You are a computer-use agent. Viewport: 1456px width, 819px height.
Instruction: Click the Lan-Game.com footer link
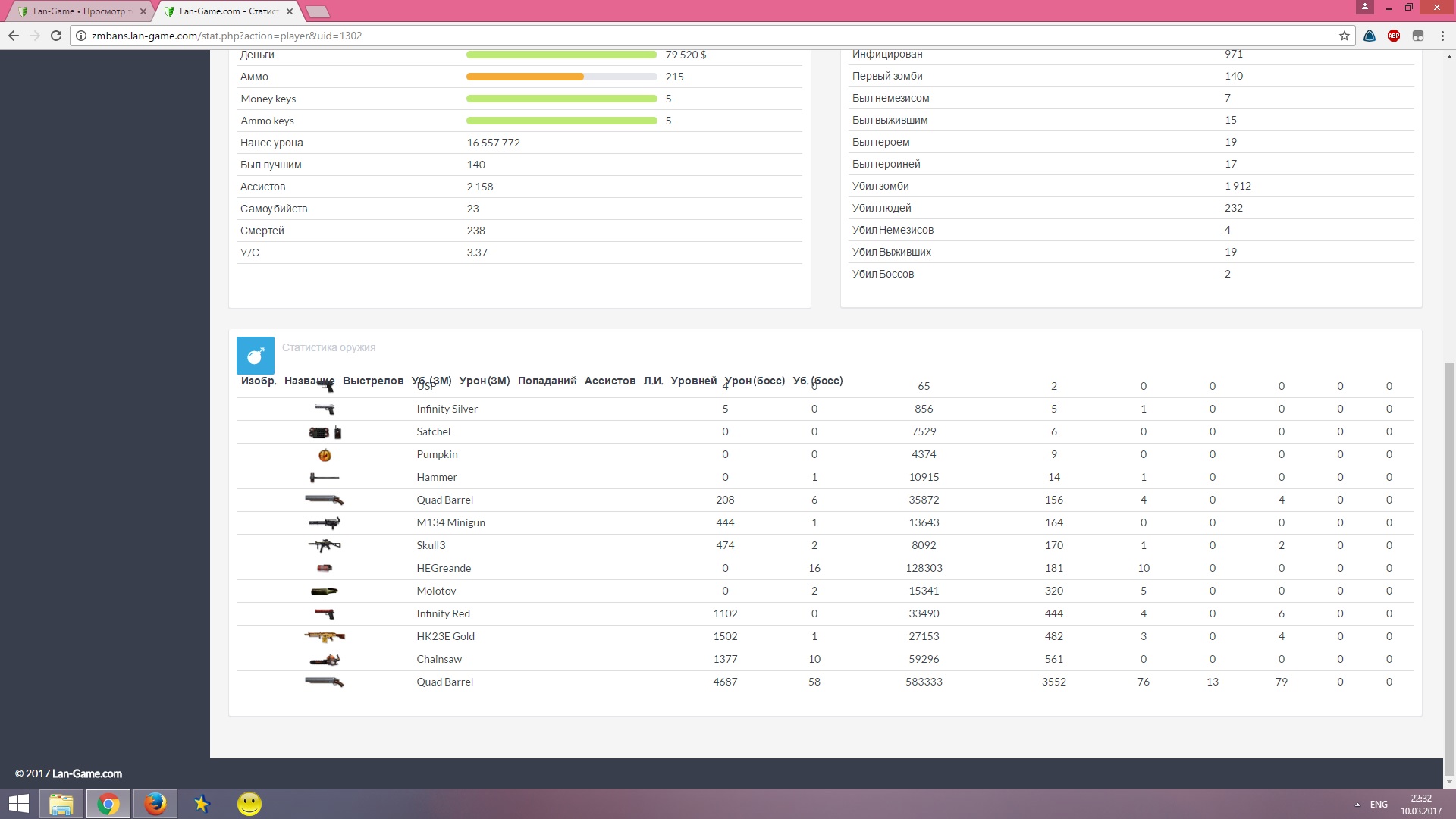(x=86, y=774)
